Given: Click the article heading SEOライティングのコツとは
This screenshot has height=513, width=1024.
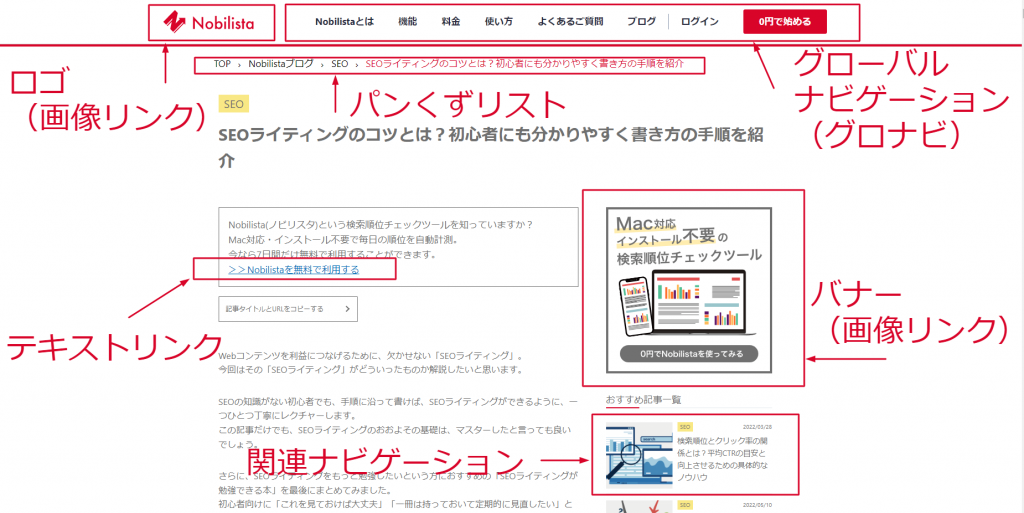Looking at the screenshot, I should click(491, 147).
